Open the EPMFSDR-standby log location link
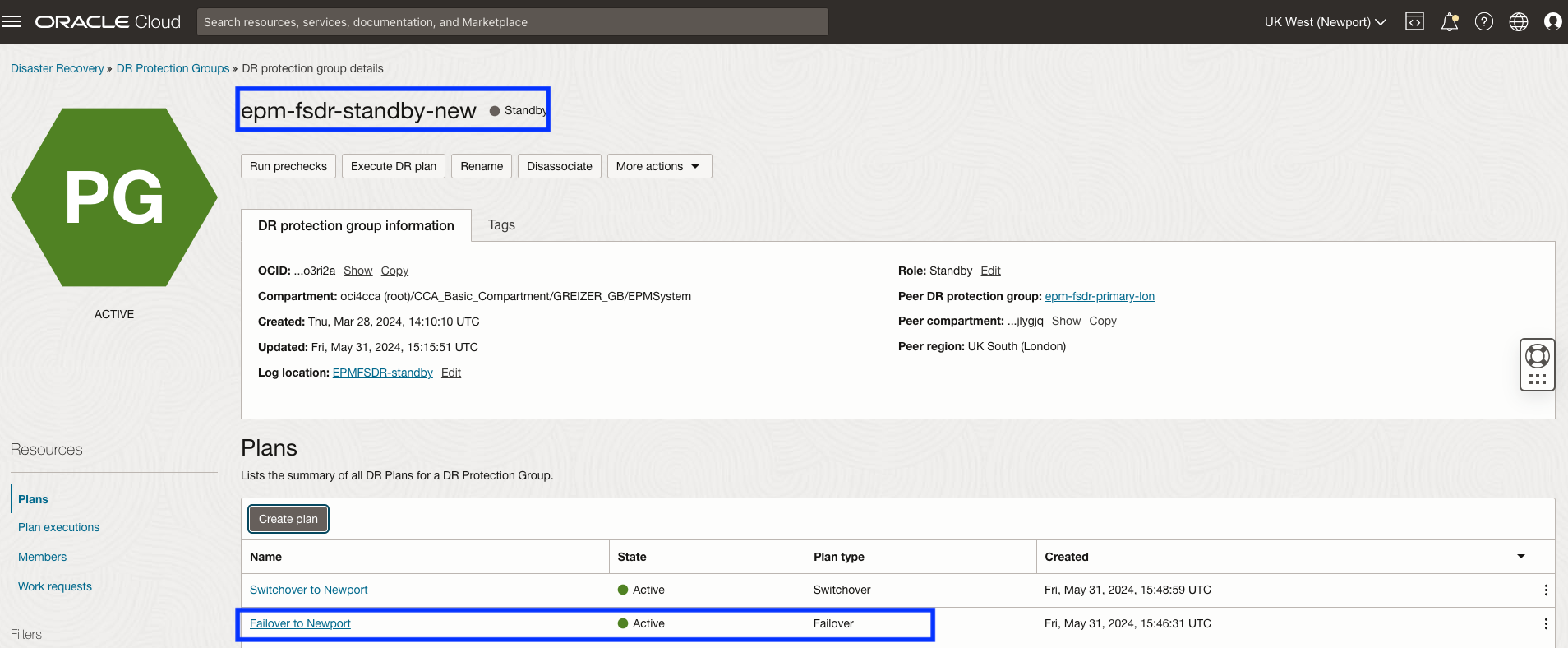Viewport: 1568px width, 648px height. (x=382, y=373)
